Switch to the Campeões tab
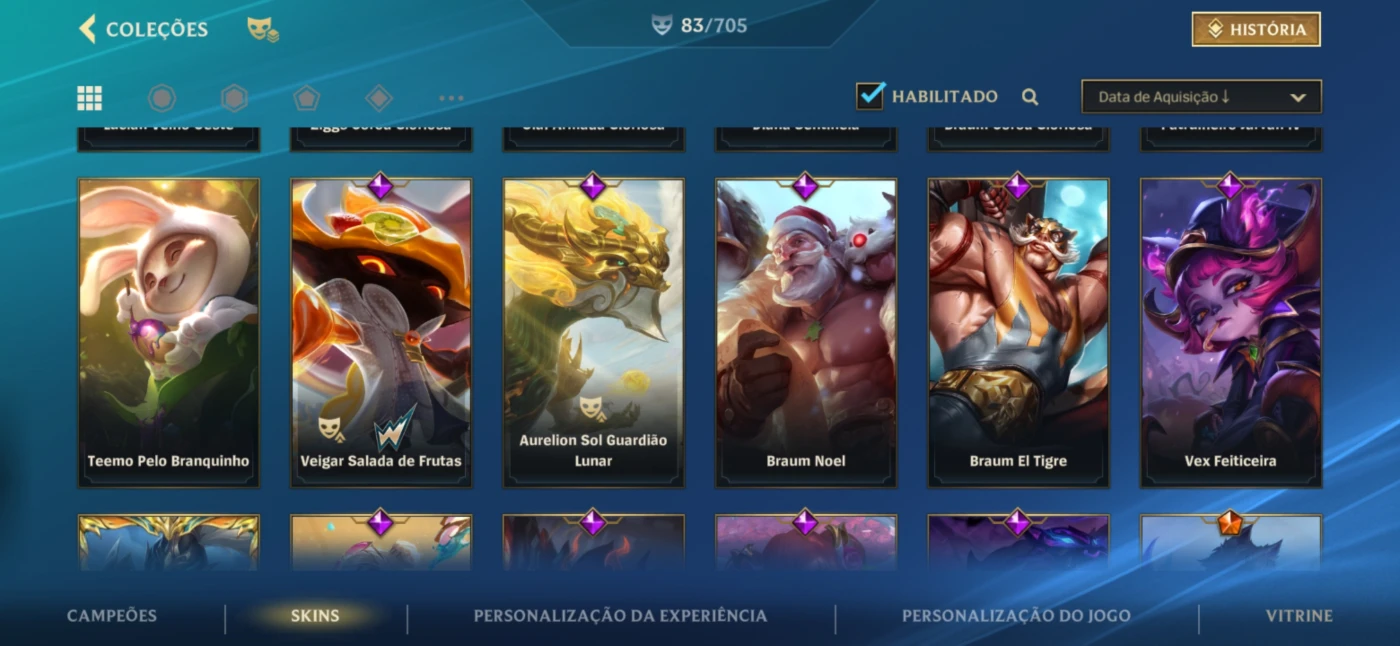The width and height of the screenshot is (1400, 646). [x=112, y=616]
